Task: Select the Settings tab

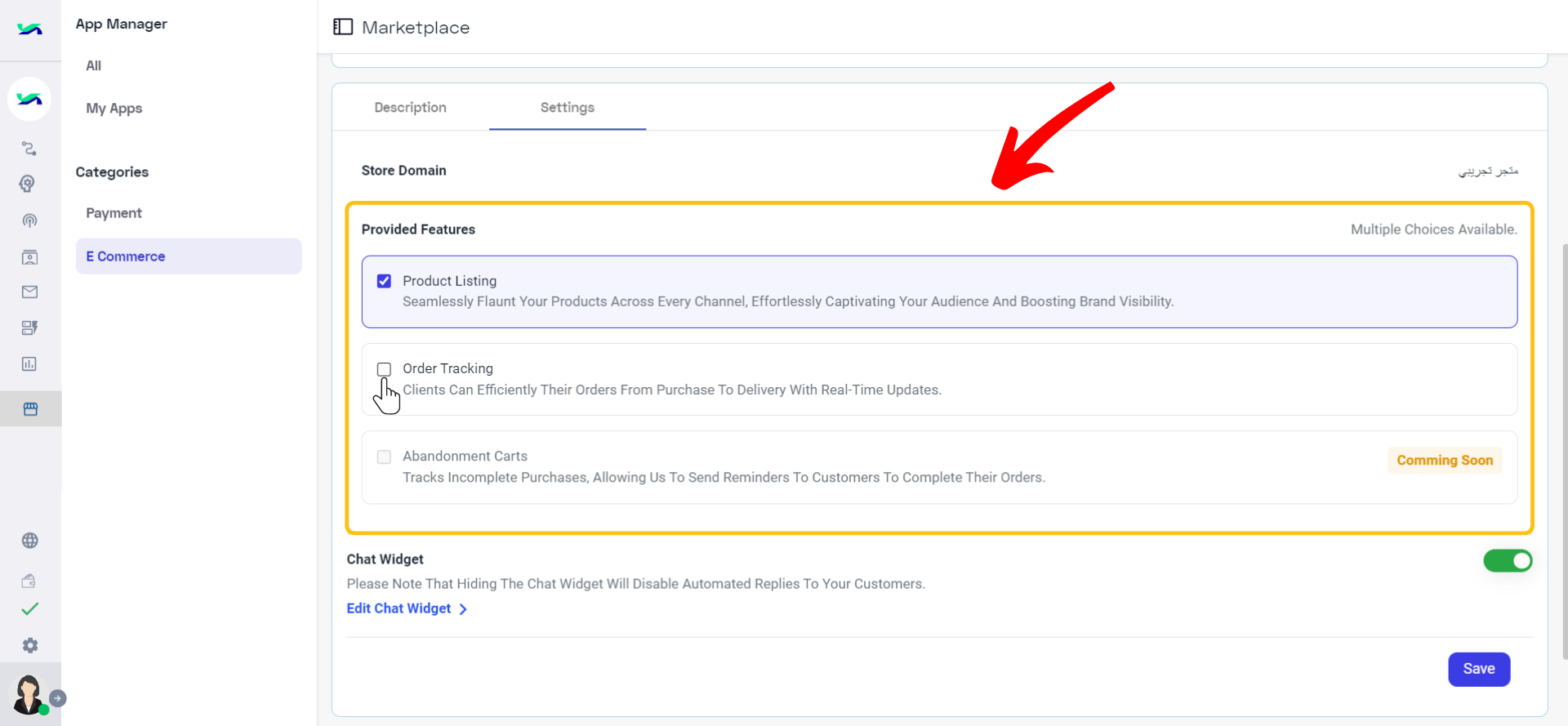Action: coord(568,108)
